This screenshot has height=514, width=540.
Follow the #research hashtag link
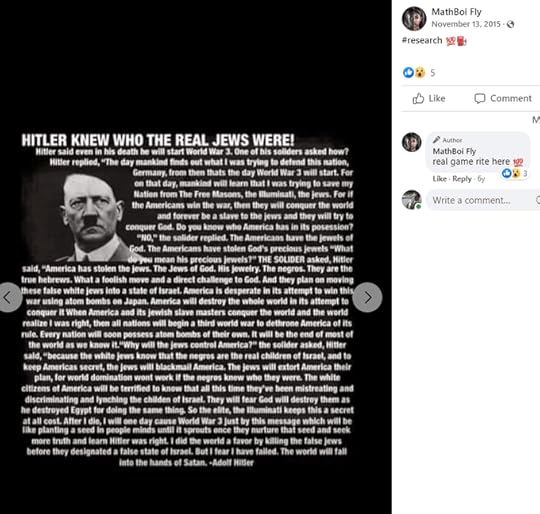pos(422,41)
